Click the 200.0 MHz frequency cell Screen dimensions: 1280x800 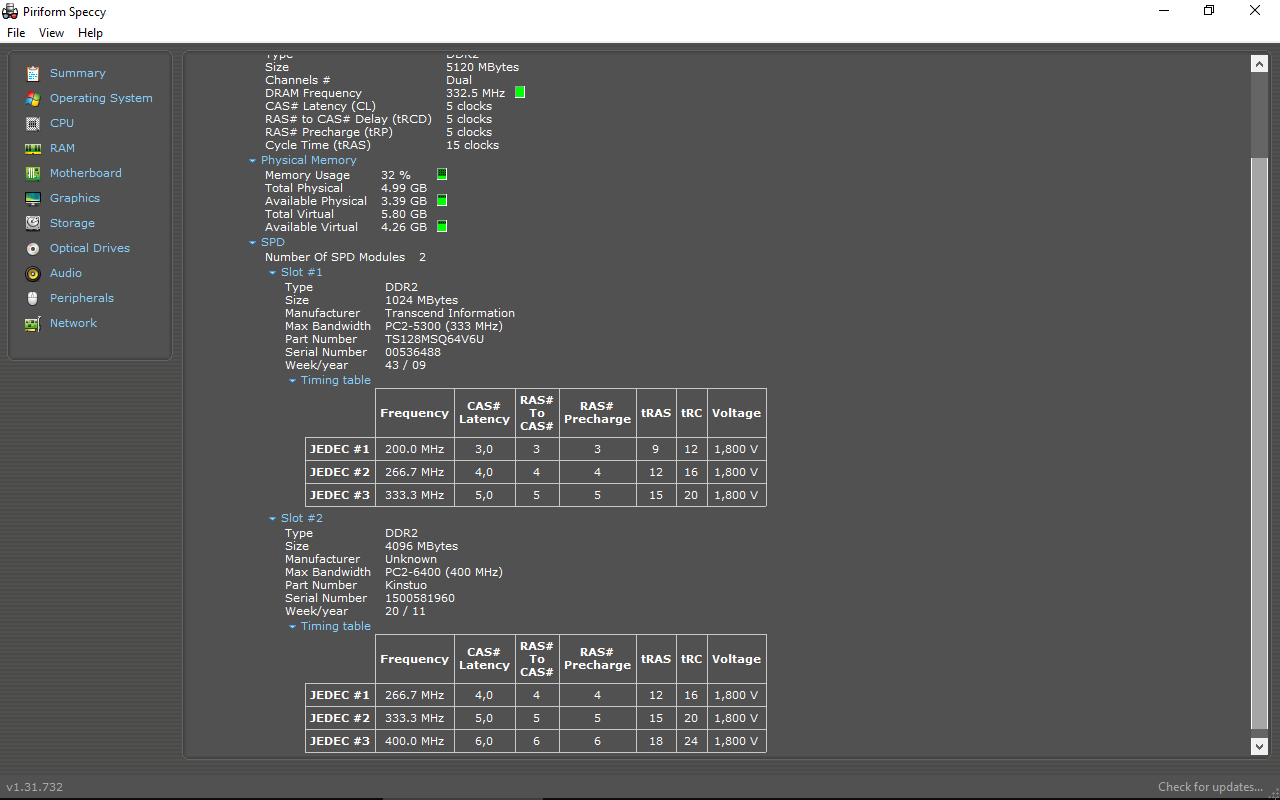pyautogui.click(x=415, y=449)
